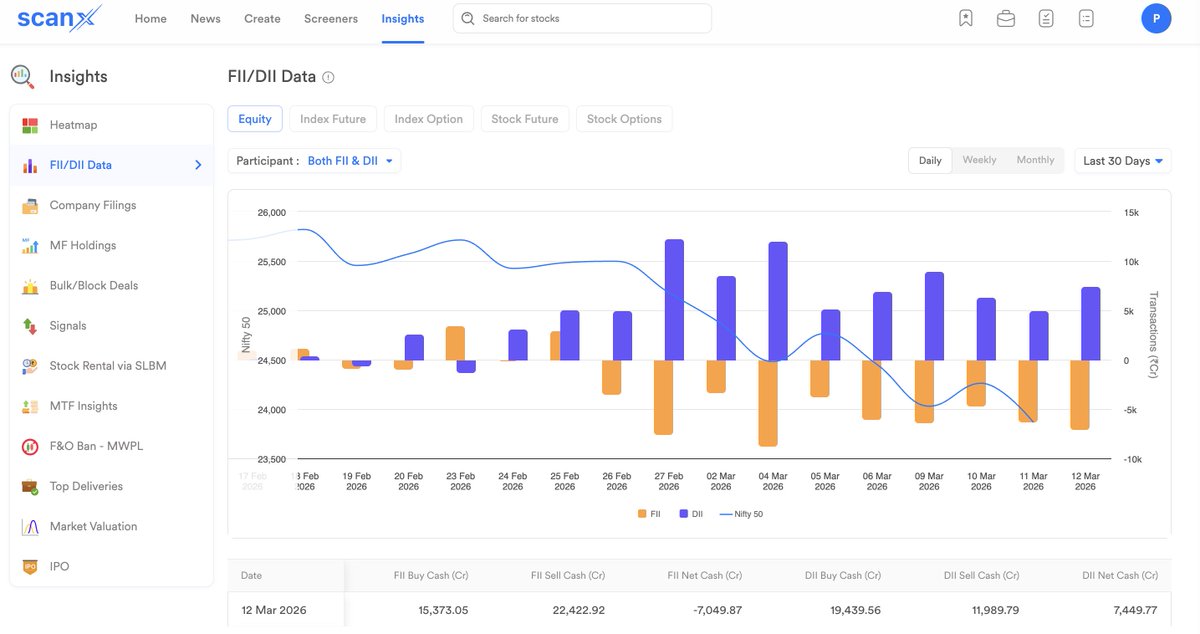The image size is (1200, 634).
Task: Switch chart interval to Daily
Action: tap(930, 160)
